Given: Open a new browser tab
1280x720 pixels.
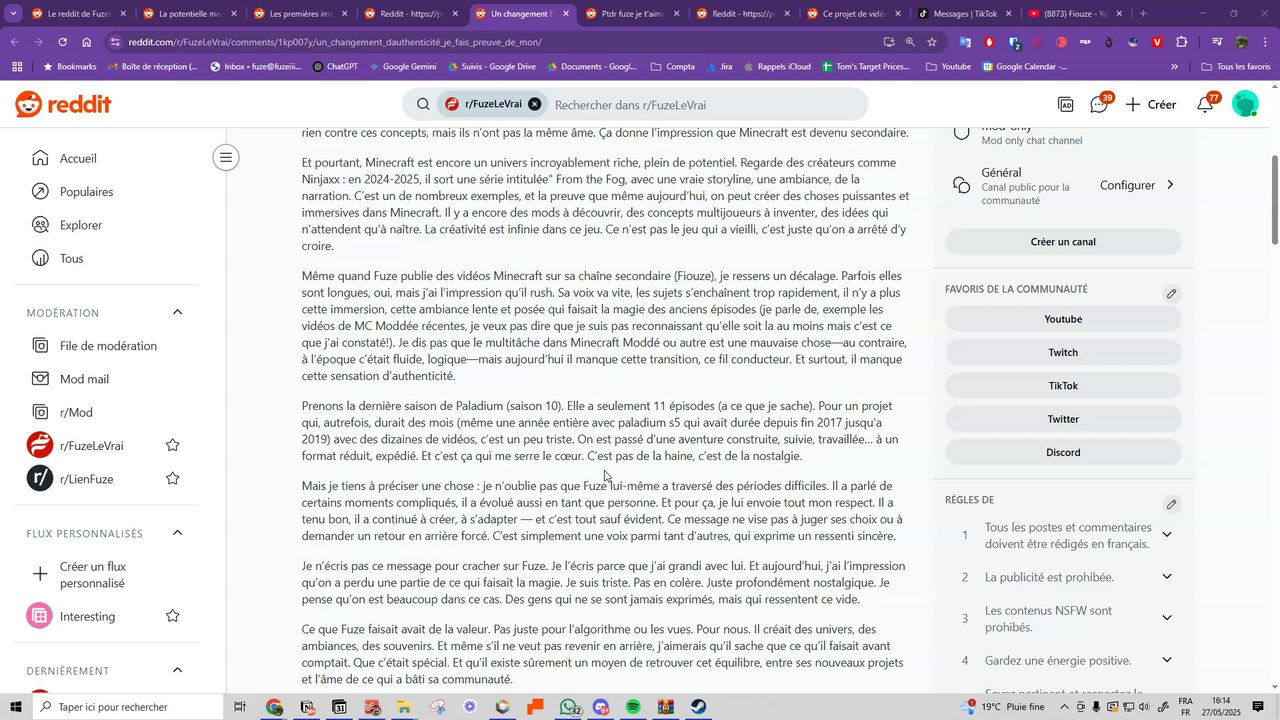Looking at the screenshot, I should tap(1143, 14).
